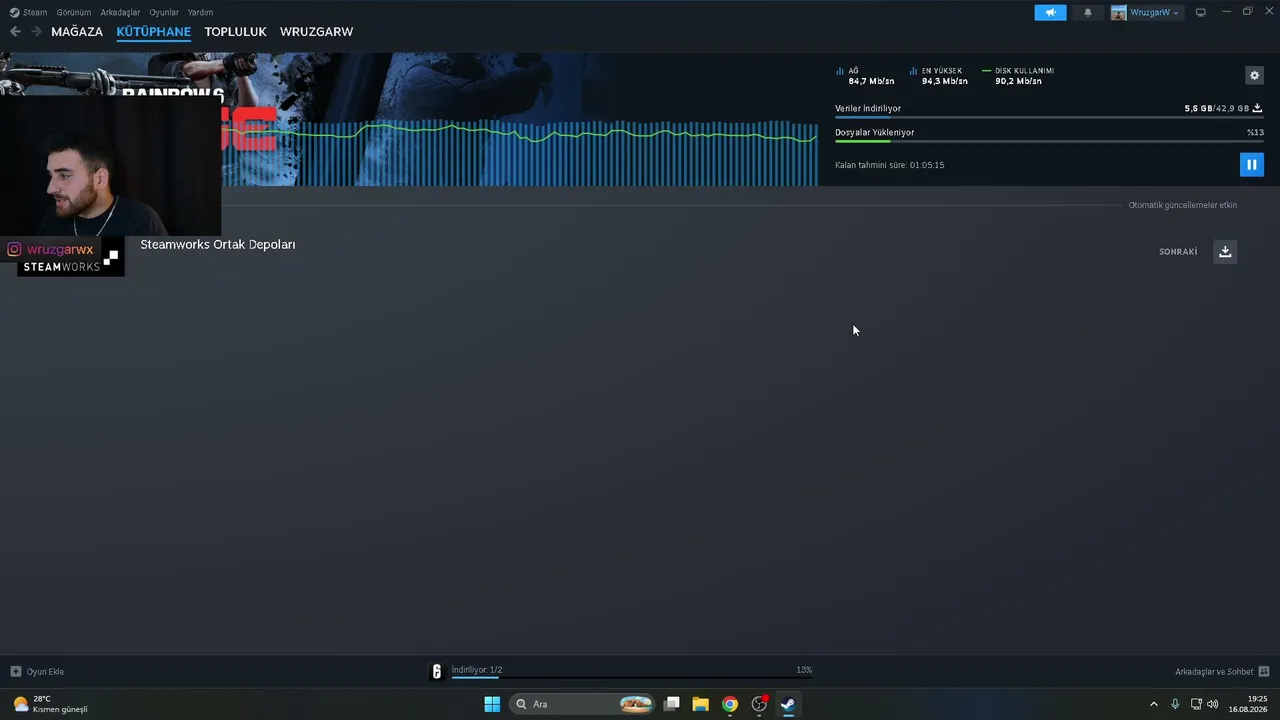Screen dimensions: 1280x720
Task: Click the Oyun Ekle button
Action: 37,671
